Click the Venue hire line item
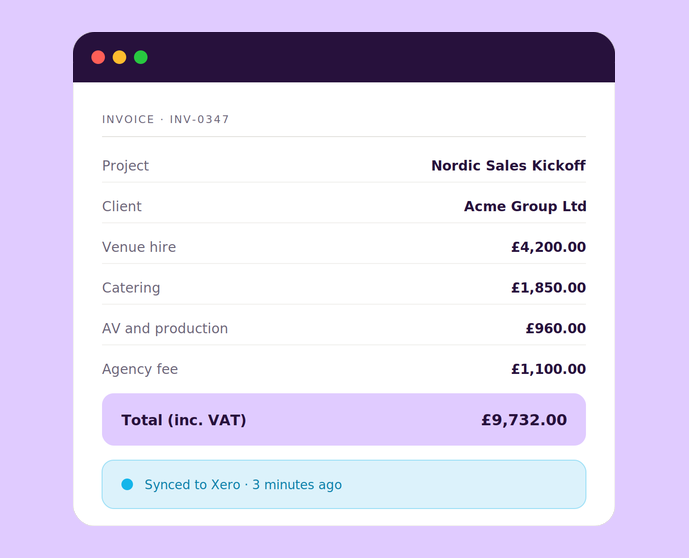This screenshot has height=558, width=689. pyautogui.click(x=139, y=247)
